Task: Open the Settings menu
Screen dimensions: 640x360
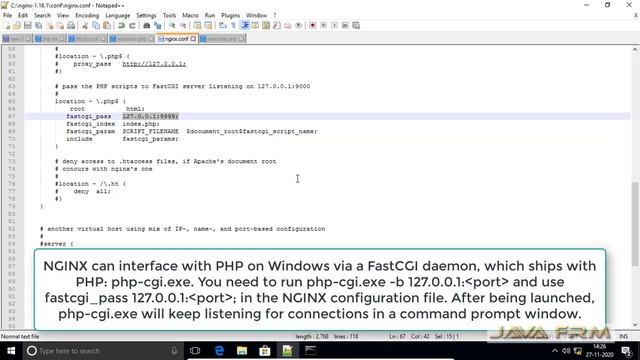Action: pyautogui.click(x=146, y=16)
